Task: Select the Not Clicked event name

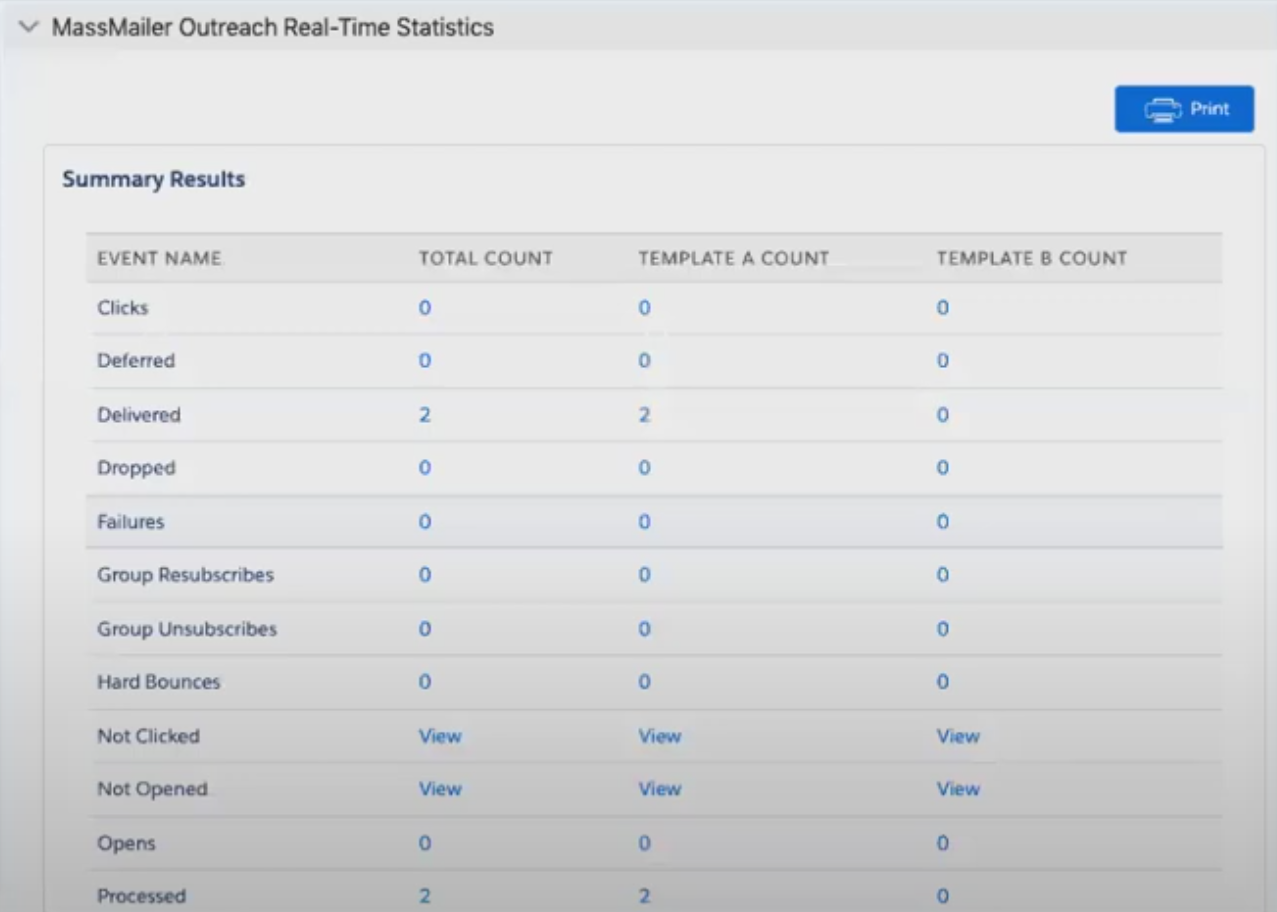Action: 149,736
